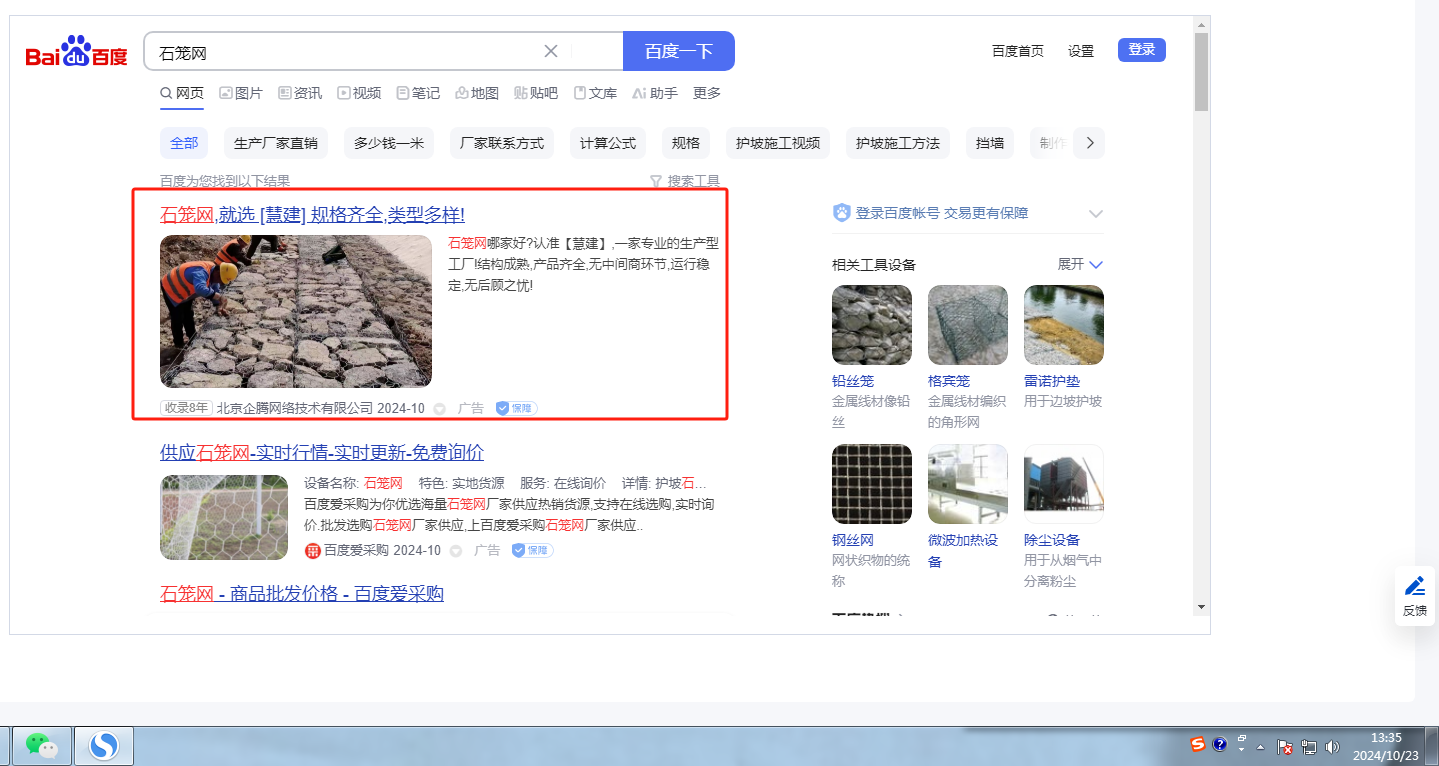1439x766 pixels.
Task: Open the 微波加热设备 link
Action: [x=963, y=550]
